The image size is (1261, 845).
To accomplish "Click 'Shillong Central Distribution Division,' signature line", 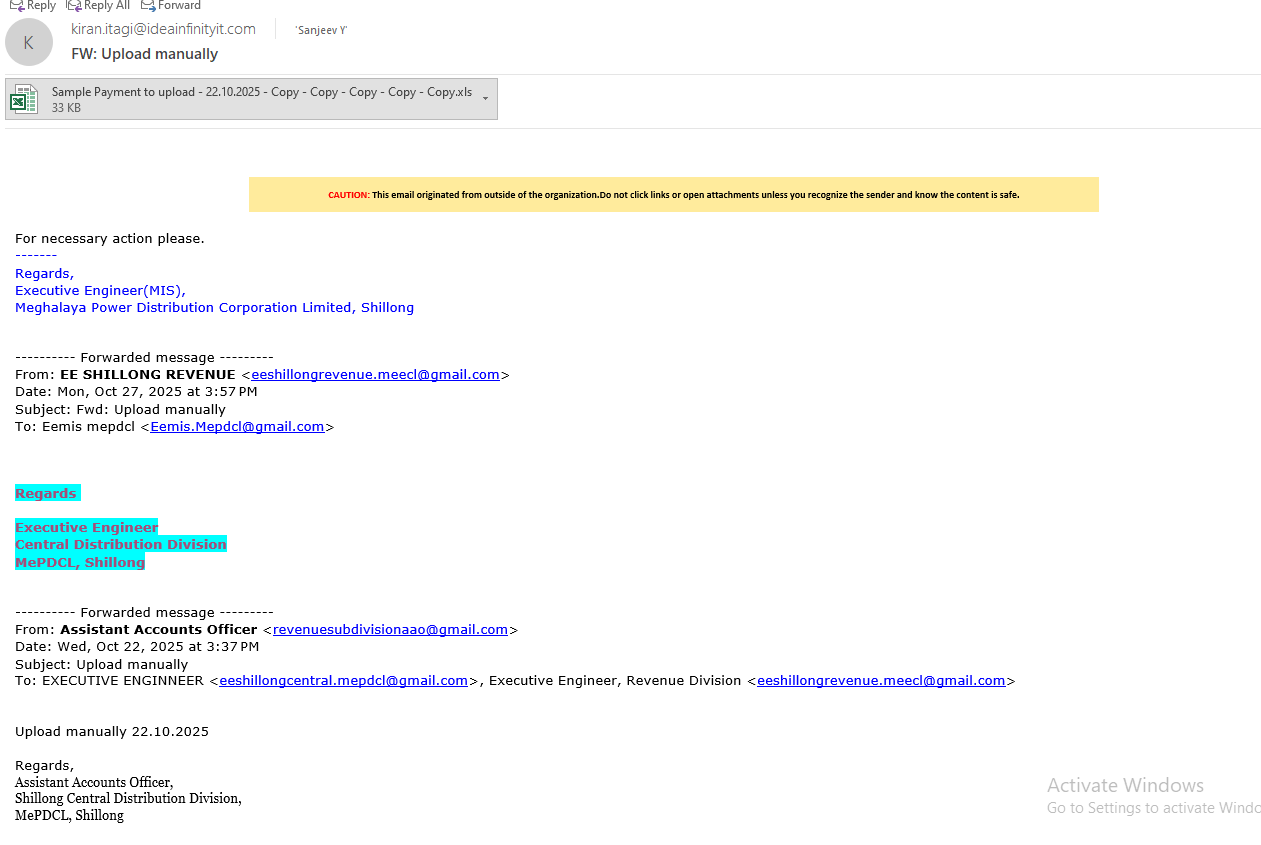I will pyautogui.click(x=128, y=798).
